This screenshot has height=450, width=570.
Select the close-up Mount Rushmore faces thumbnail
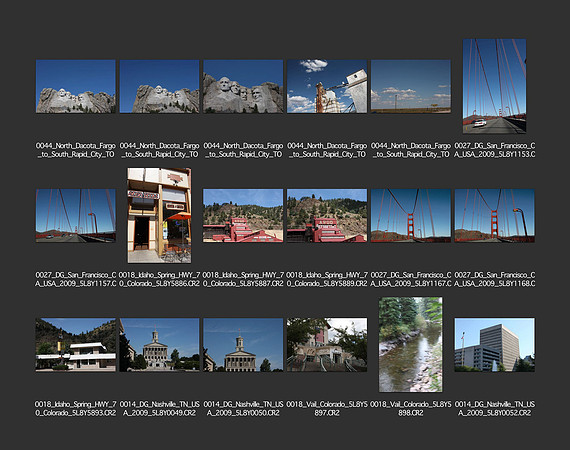[243, 87]
